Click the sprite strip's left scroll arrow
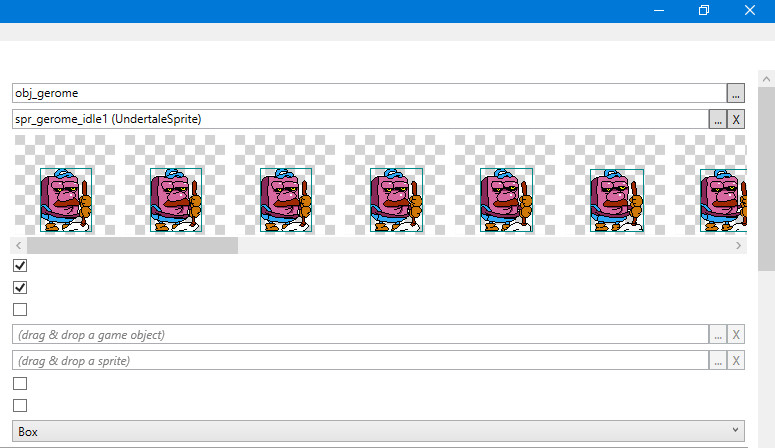The height and width of the screenshot is (448, 775). [19, 245]
